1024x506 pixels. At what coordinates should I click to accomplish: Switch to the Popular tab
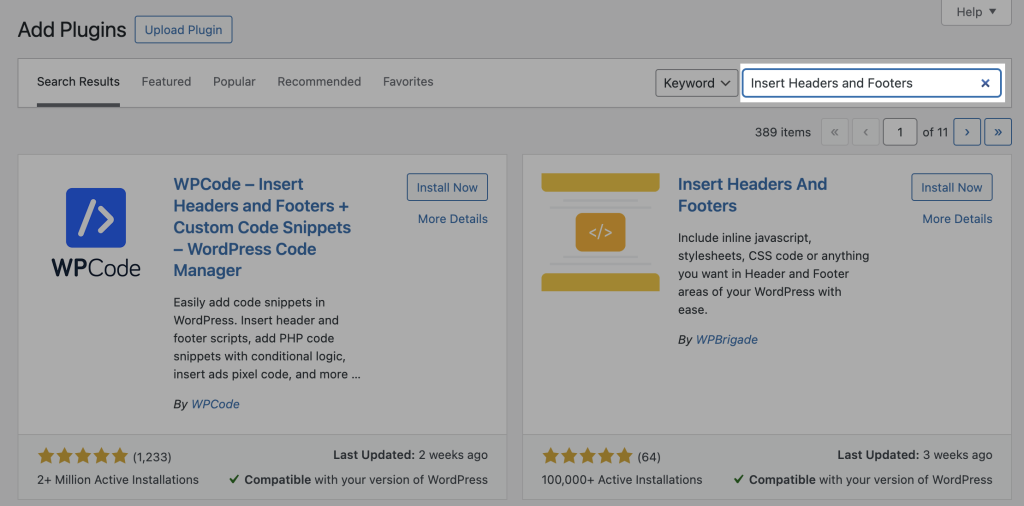pos(234,82)
